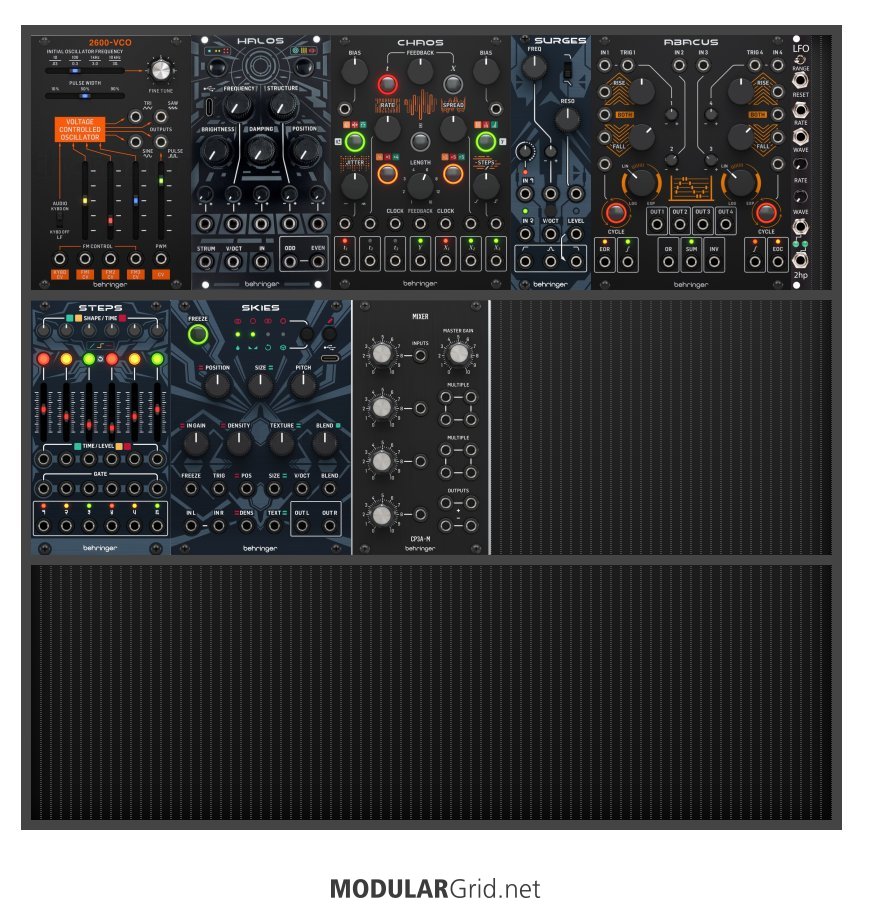Click the 2600-VCO Fine Tune knob
The image size is (872, 910).
160,70
